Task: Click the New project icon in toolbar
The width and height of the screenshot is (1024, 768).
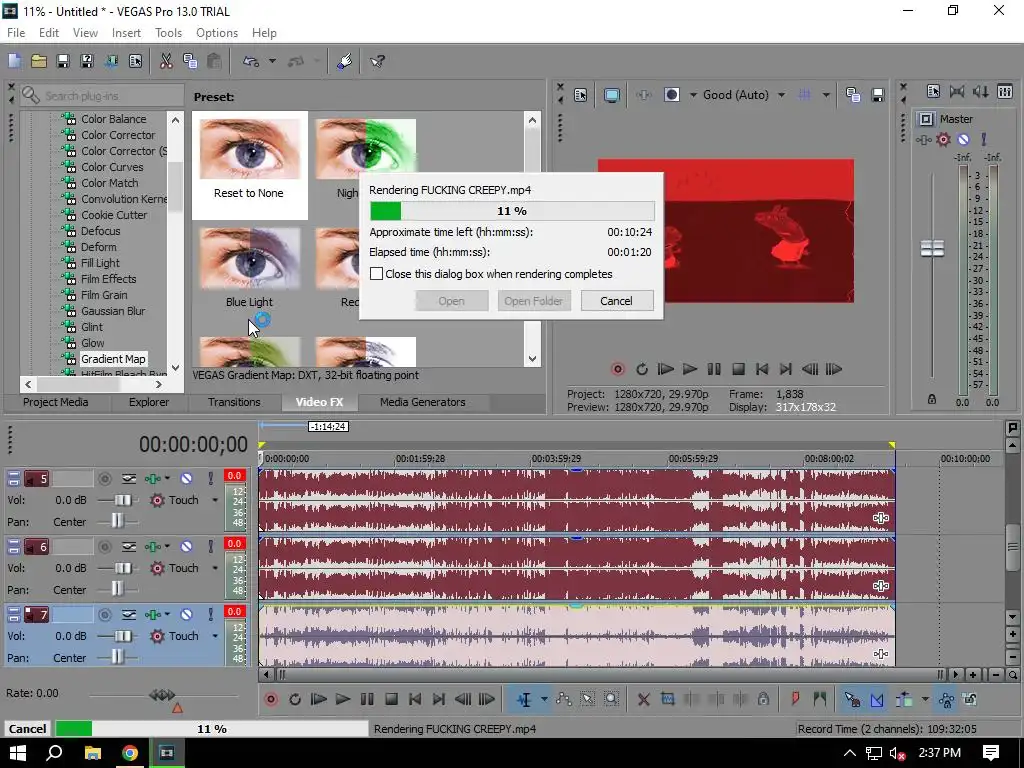Action: (14, 61)
